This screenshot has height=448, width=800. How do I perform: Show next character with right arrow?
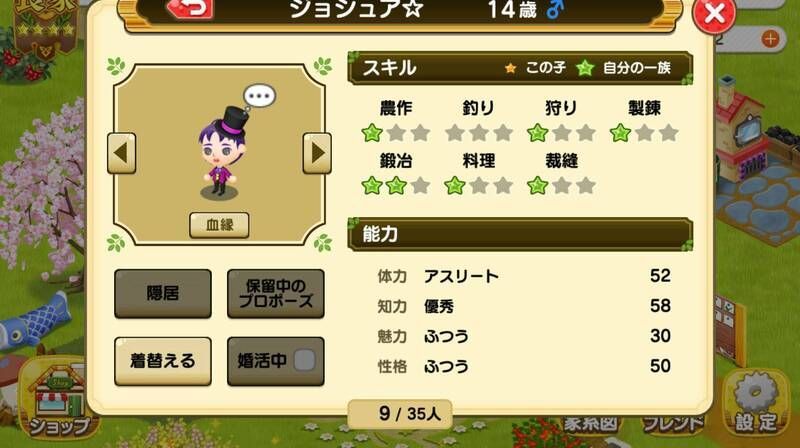coord(317,153)
